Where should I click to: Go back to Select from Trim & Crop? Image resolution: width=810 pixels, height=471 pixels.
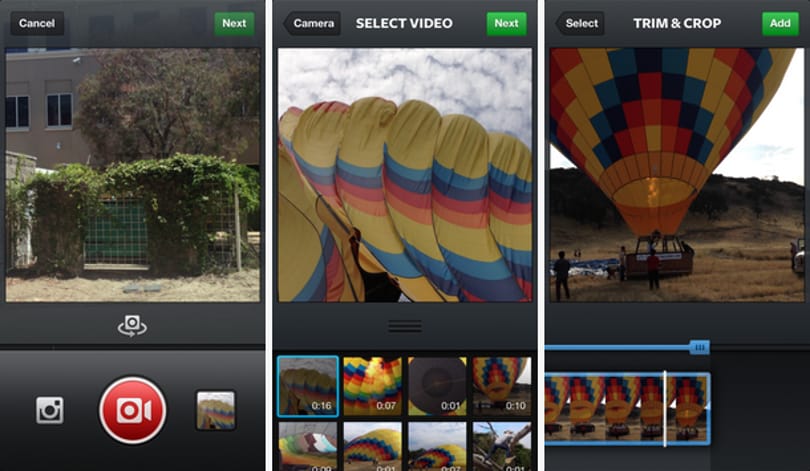pyautogui.click(x=580, y=23)
